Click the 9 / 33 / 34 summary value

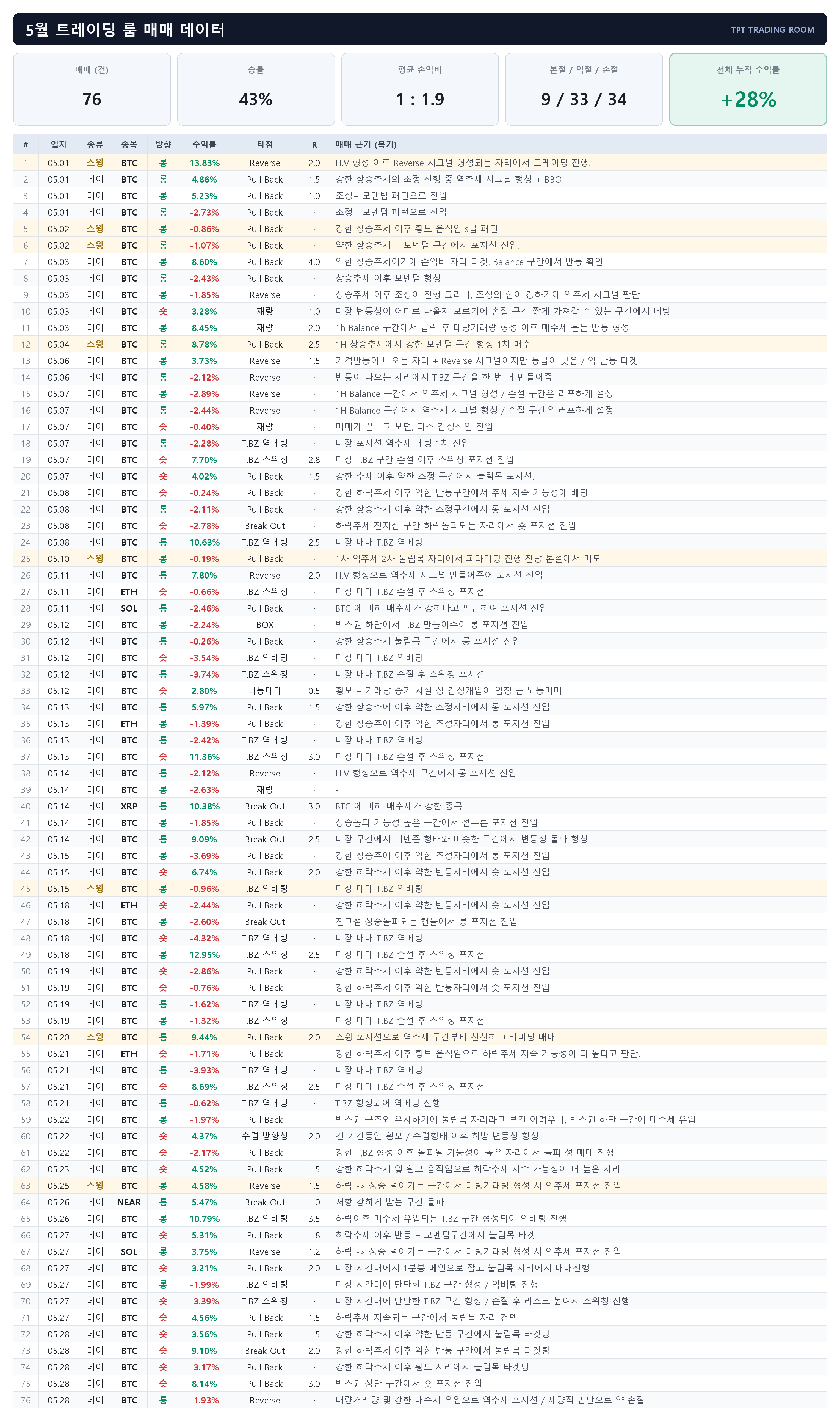point(584,100)
